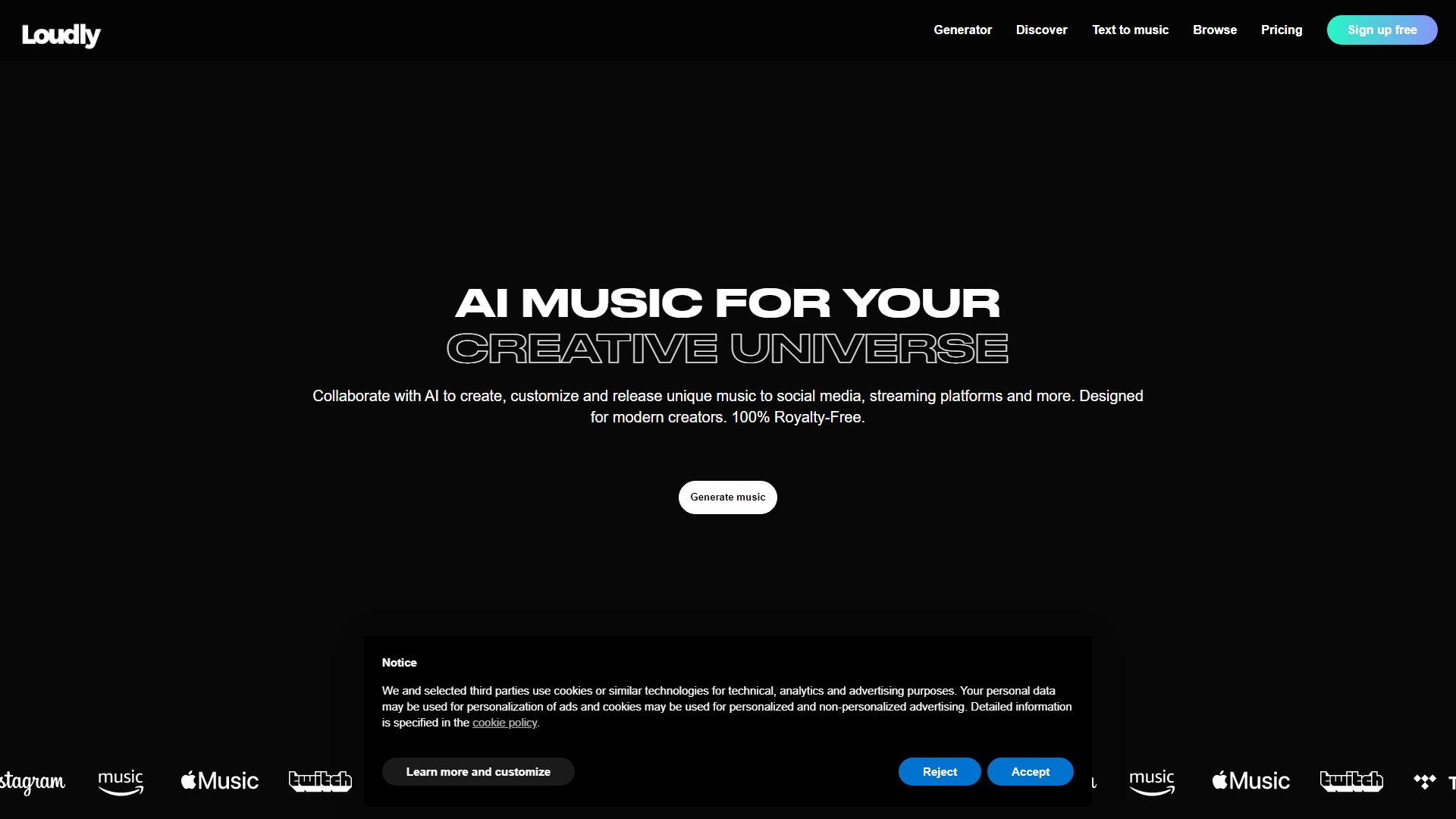1456x819 pixels.
Task: Open the Text to music tool
Action: point(1131,30)
